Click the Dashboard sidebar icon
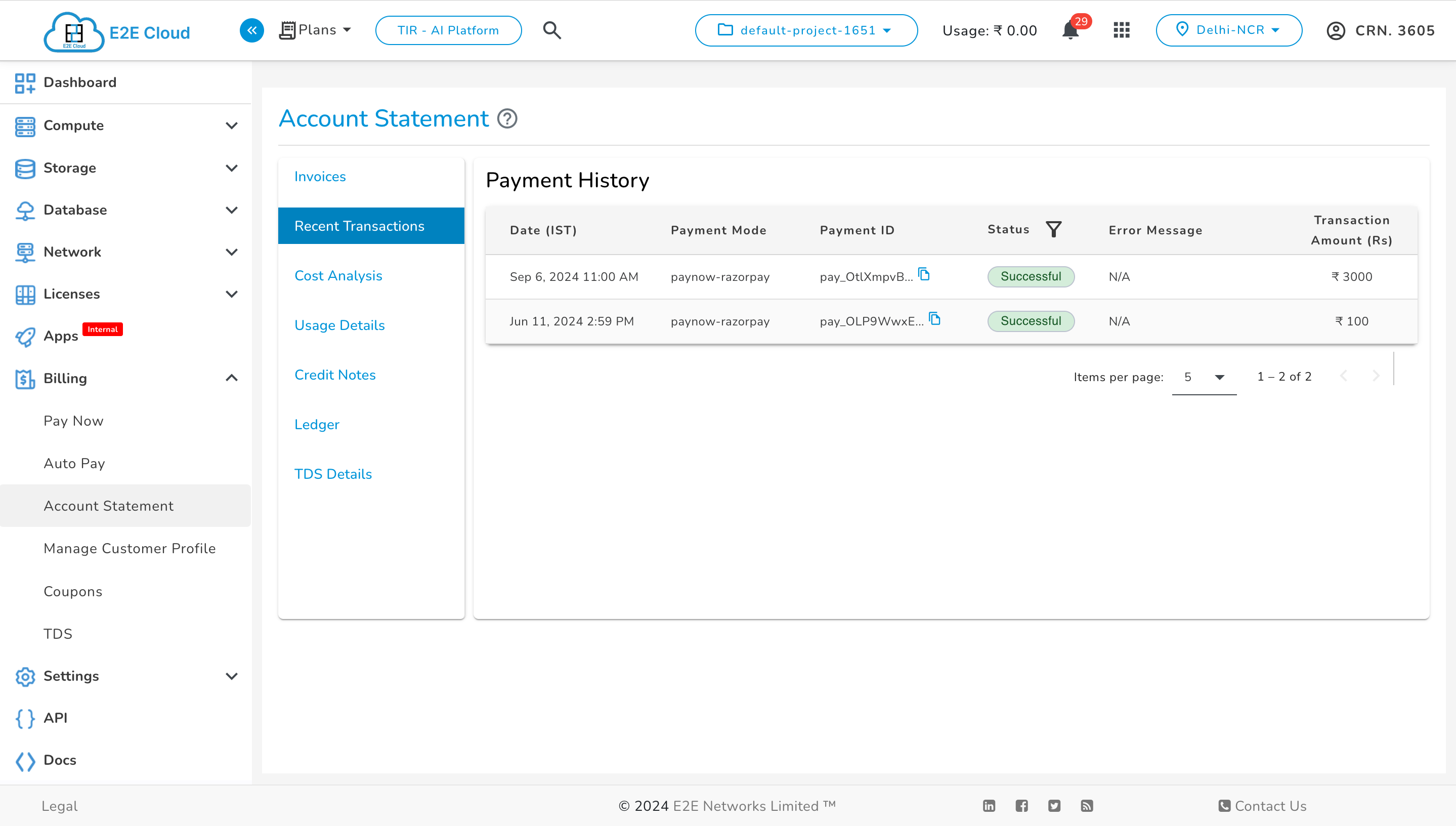The width and height of the screenshot is (1456, 826). click(x=25, y=83)
